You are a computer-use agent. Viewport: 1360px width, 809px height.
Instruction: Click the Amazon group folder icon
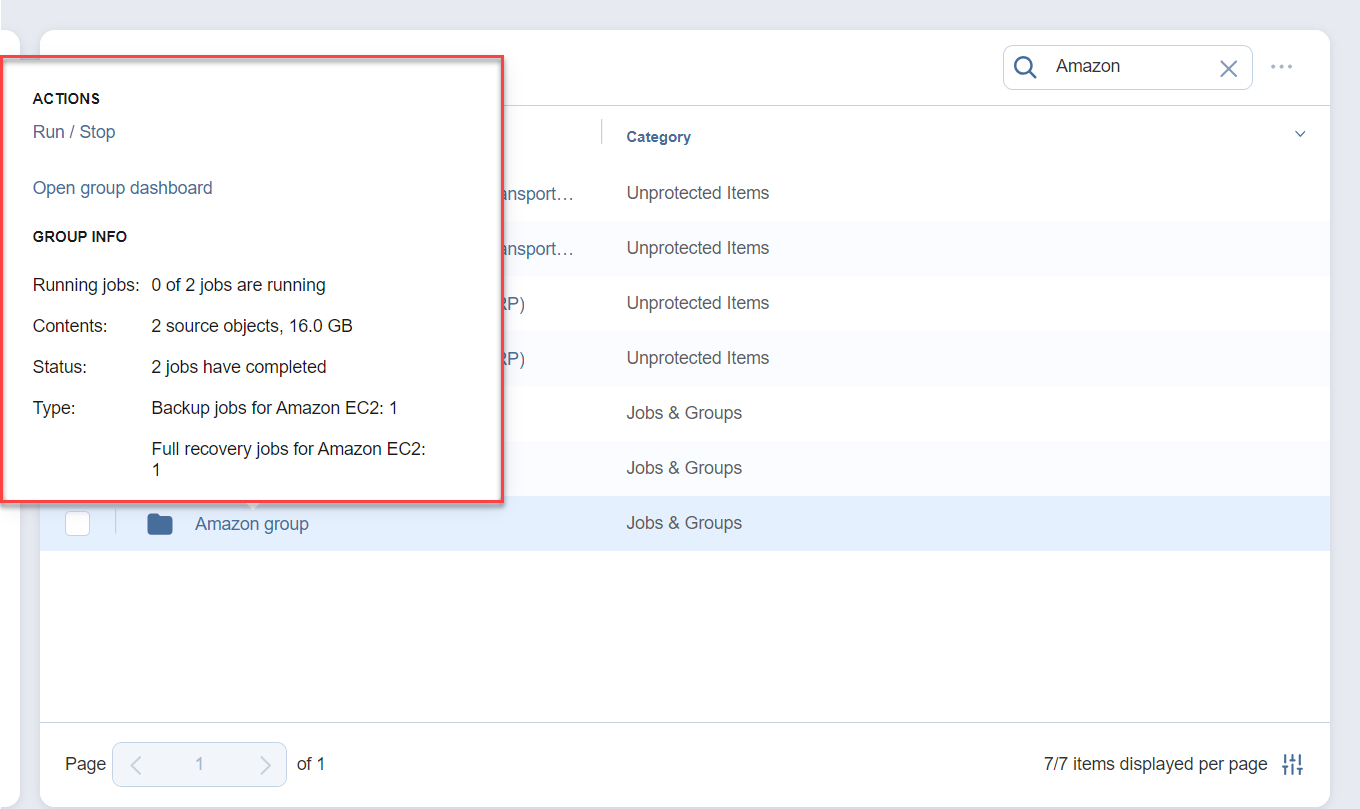[160, 524]
